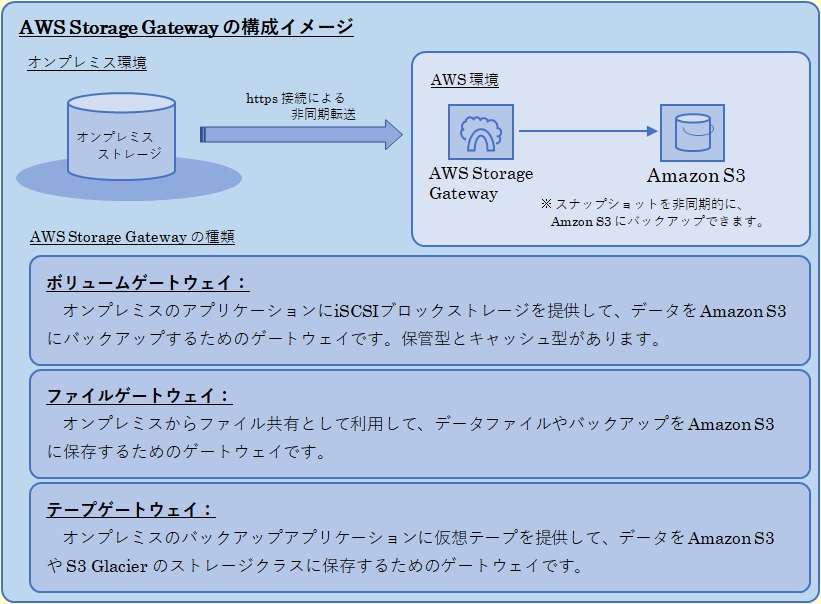Viewport: 821px width, 604px height.
Task: Click the 'AWS Storage Gatewayの種類' heading
Action: [x=132, y=237]
